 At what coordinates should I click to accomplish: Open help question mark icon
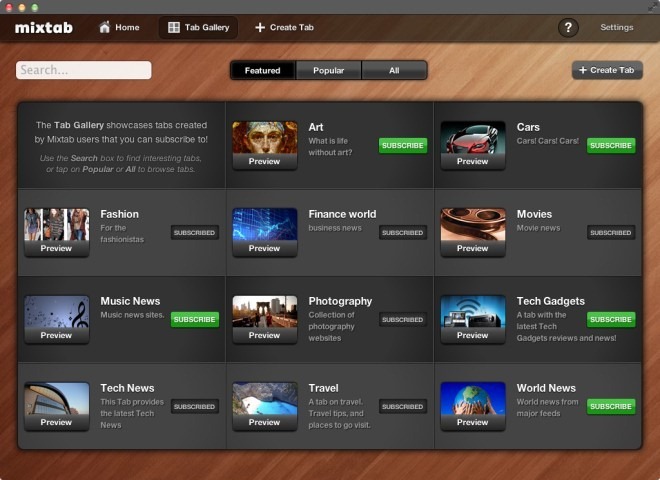[x=567, y=27]
